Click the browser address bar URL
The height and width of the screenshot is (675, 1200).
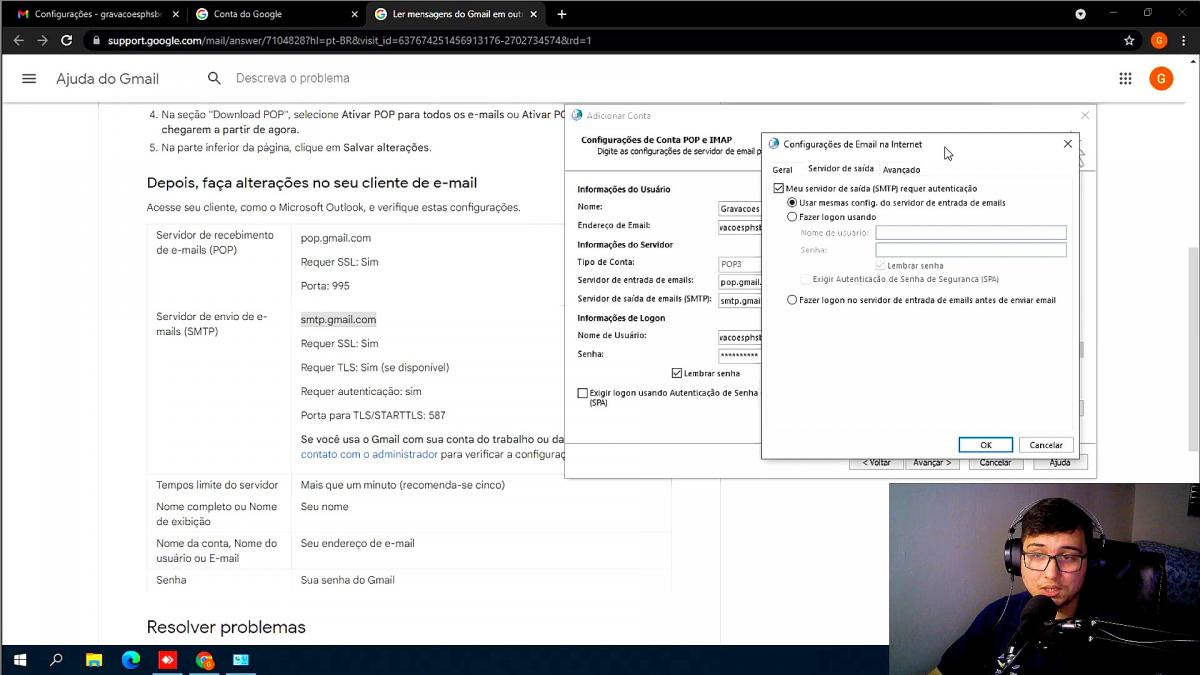click(x=349, y=41)
